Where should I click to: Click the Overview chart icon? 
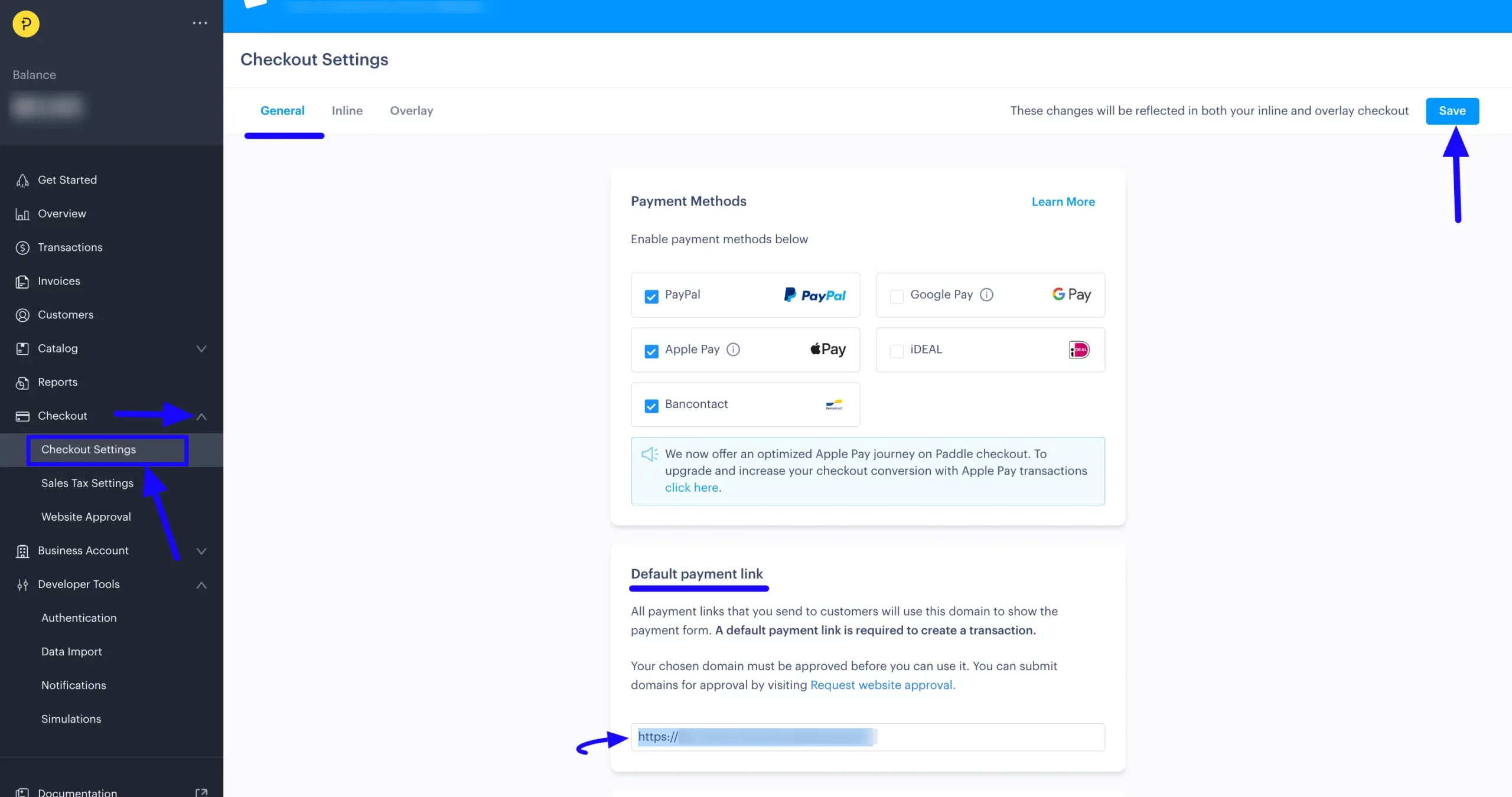point(22,214)
